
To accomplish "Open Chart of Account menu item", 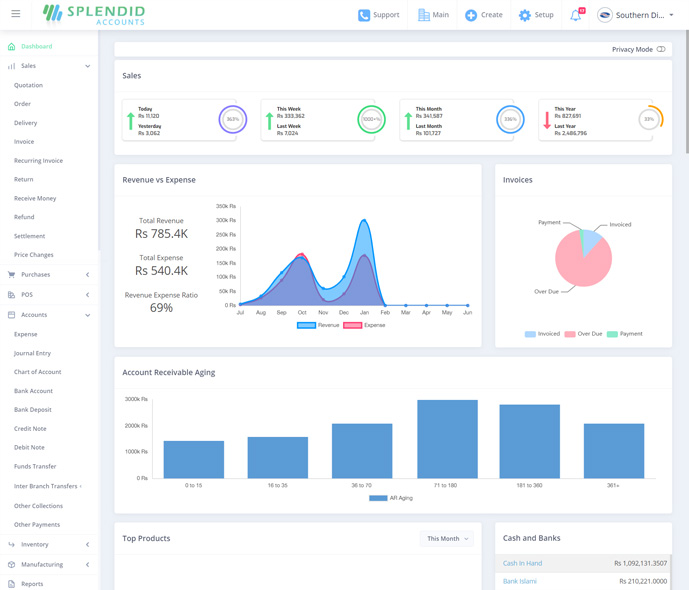I will pos(37,372).
